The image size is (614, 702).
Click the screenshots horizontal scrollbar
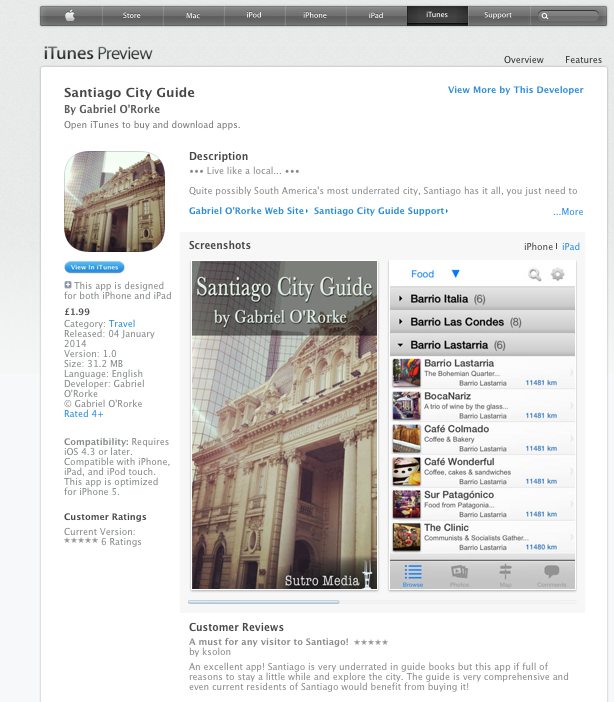pyautogui.click(x=264, y=602)
